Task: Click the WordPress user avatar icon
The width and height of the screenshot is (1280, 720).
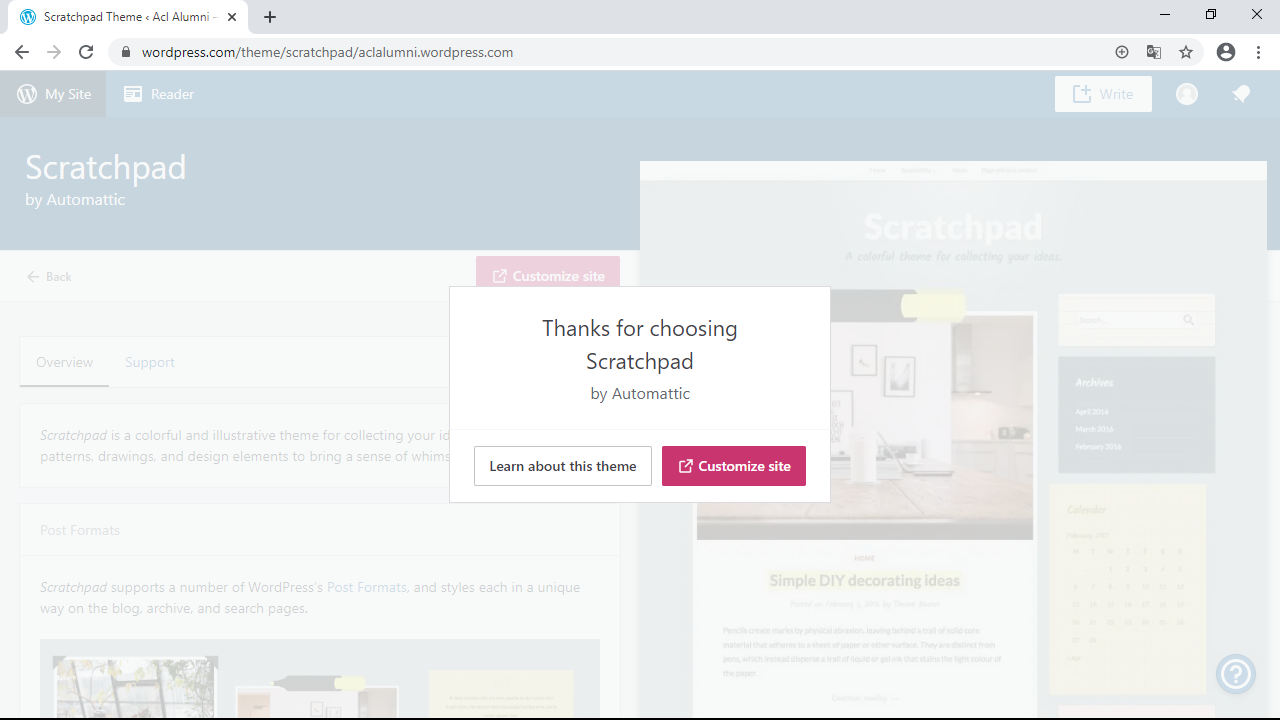Action: 1187,94
